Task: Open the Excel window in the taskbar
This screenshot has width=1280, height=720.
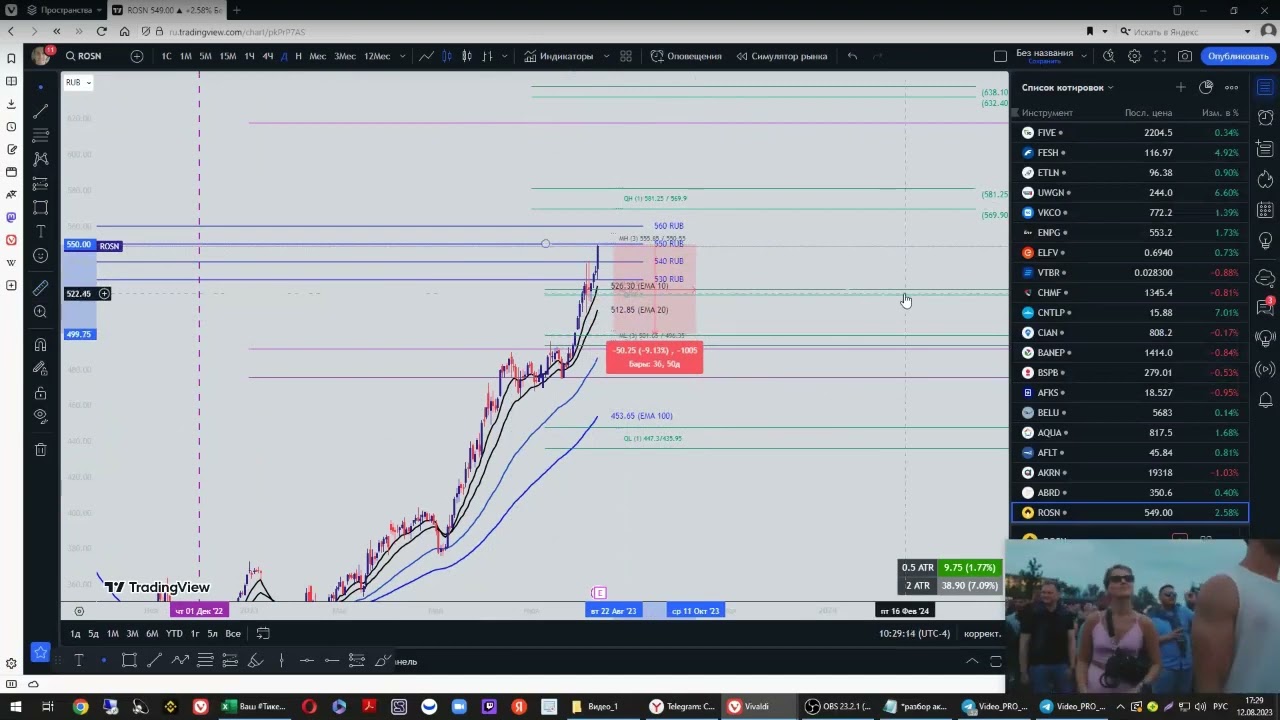Action: tap(255, 706)
